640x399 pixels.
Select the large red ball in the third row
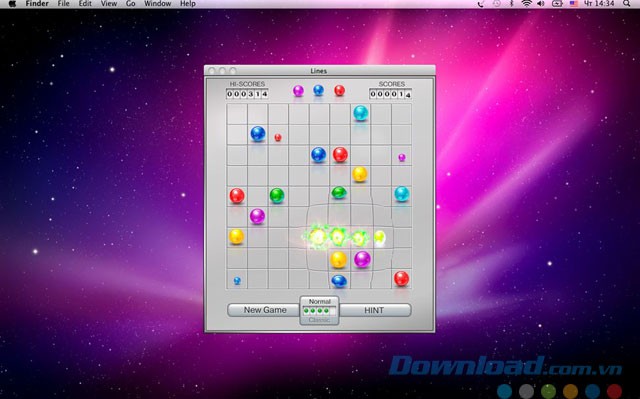[x=340, y=155]
